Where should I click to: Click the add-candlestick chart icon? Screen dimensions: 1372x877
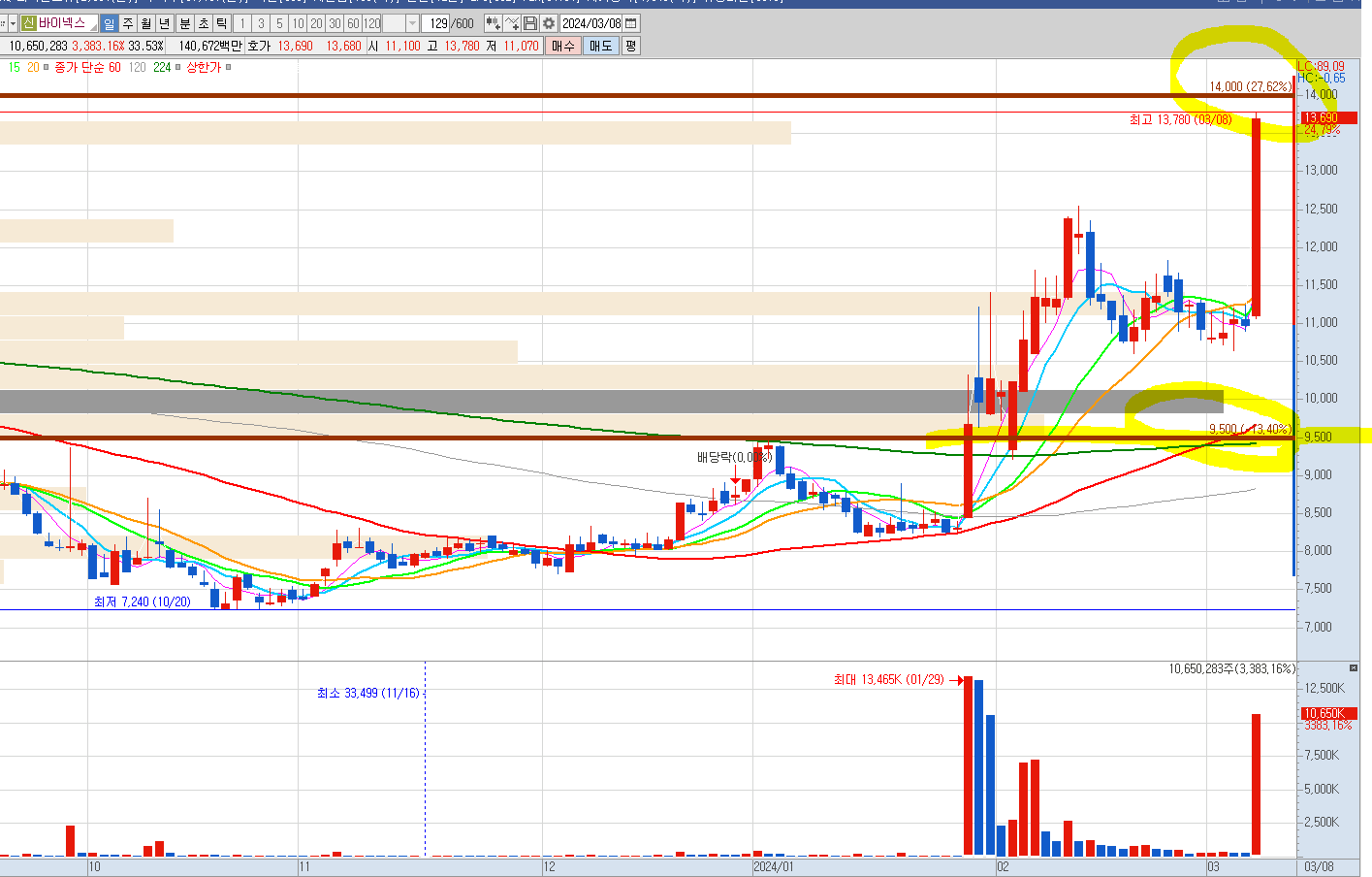click(494, 23)
